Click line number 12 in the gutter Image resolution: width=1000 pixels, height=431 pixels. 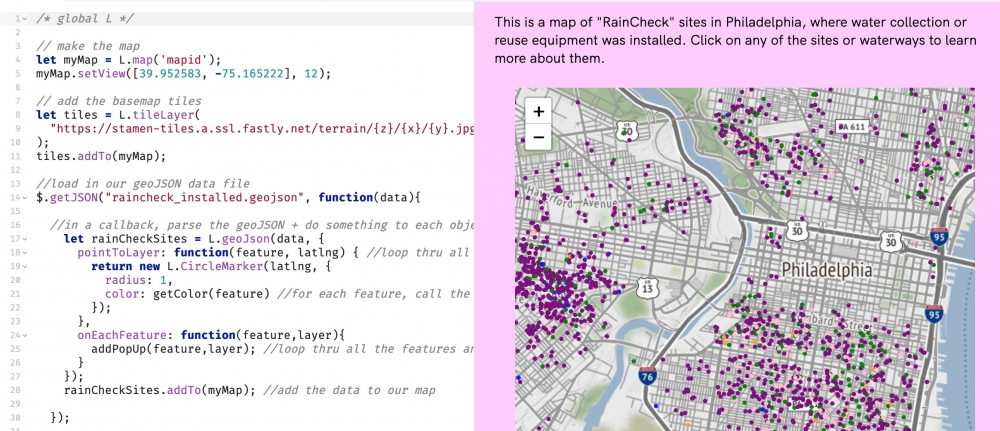point(16,170)
